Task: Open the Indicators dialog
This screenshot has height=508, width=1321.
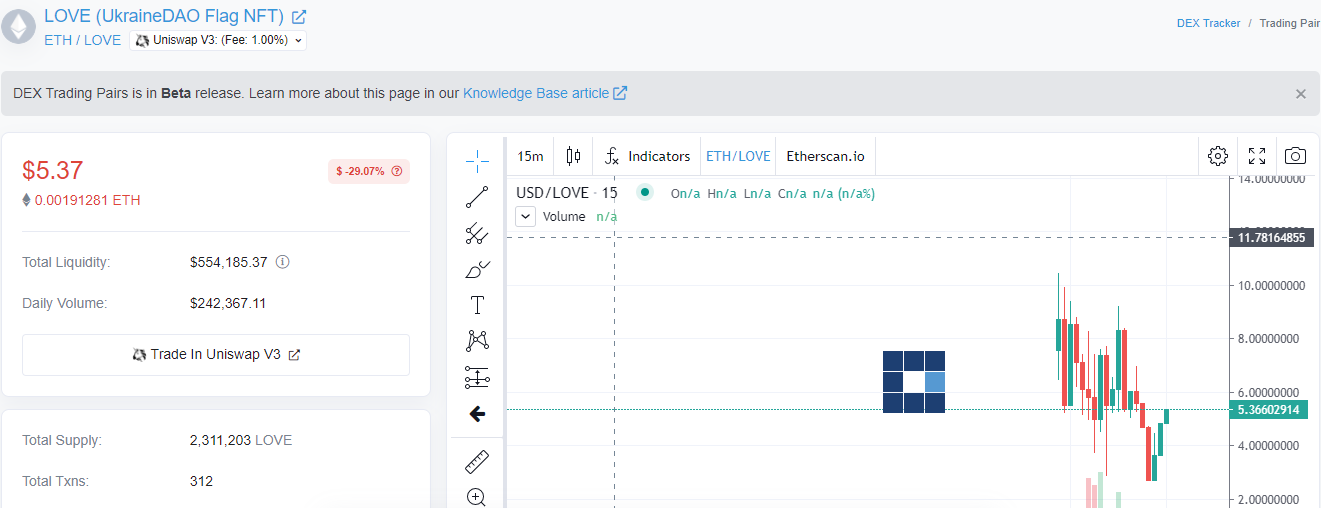Action: click(x=648, y=156)
